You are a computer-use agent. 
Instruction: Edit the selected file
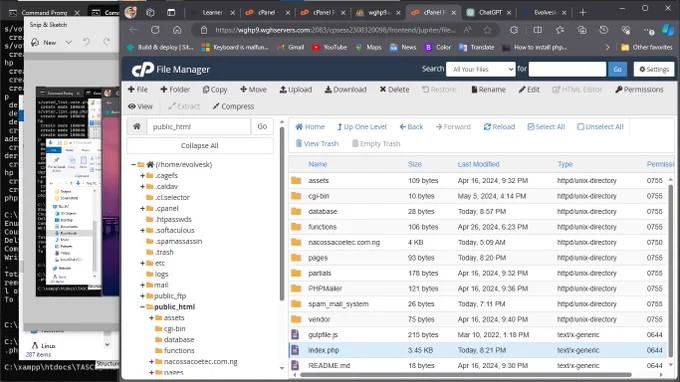pos(529,90)
